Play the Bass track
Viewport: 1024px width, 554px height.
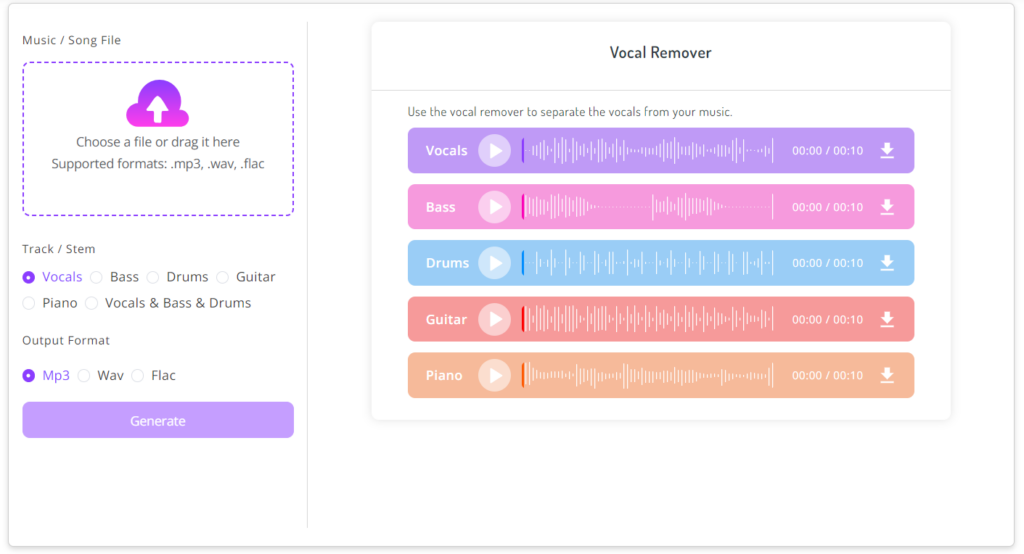click(494, 207)
